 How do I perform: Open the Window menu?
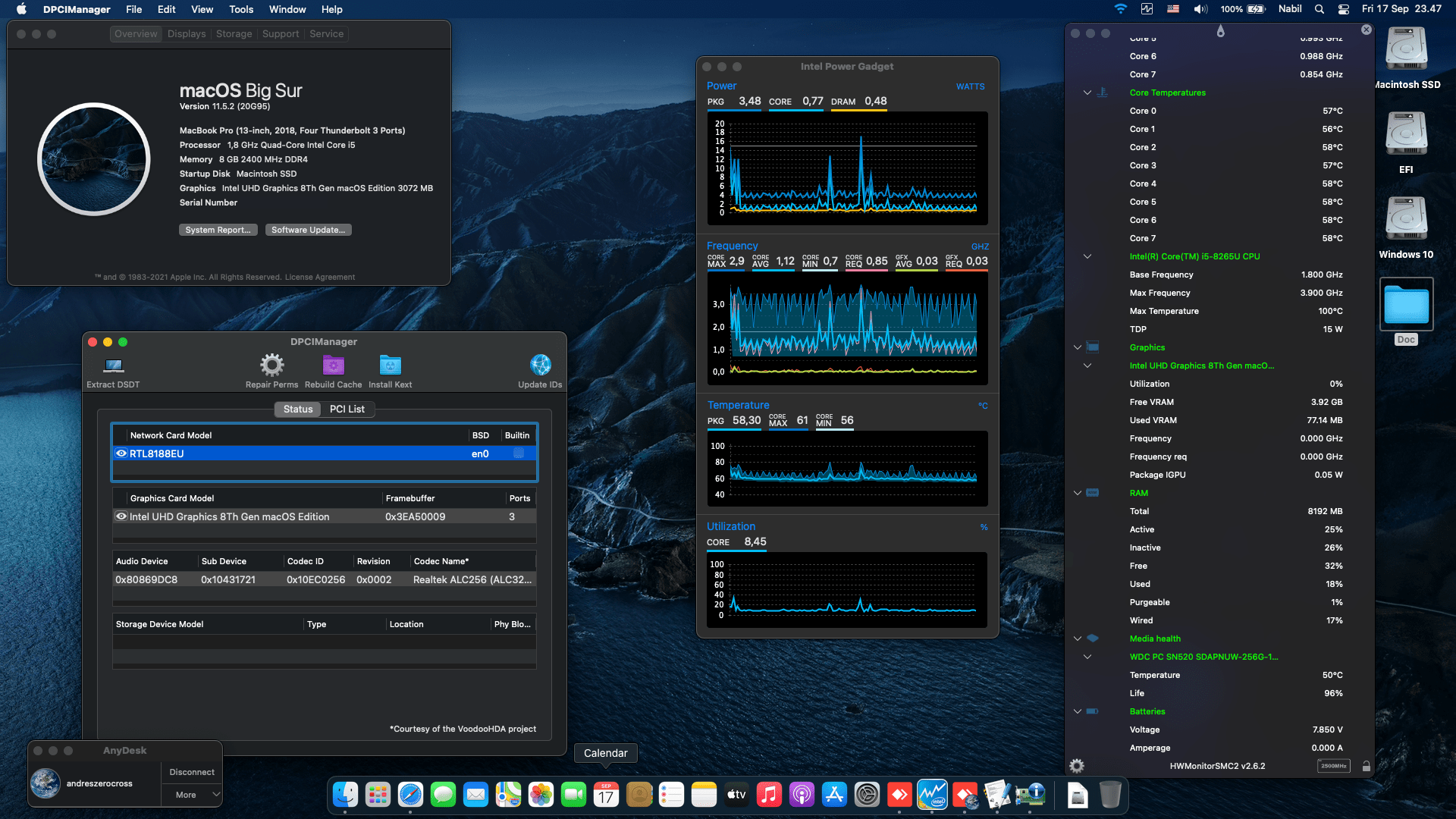point(287,9)
